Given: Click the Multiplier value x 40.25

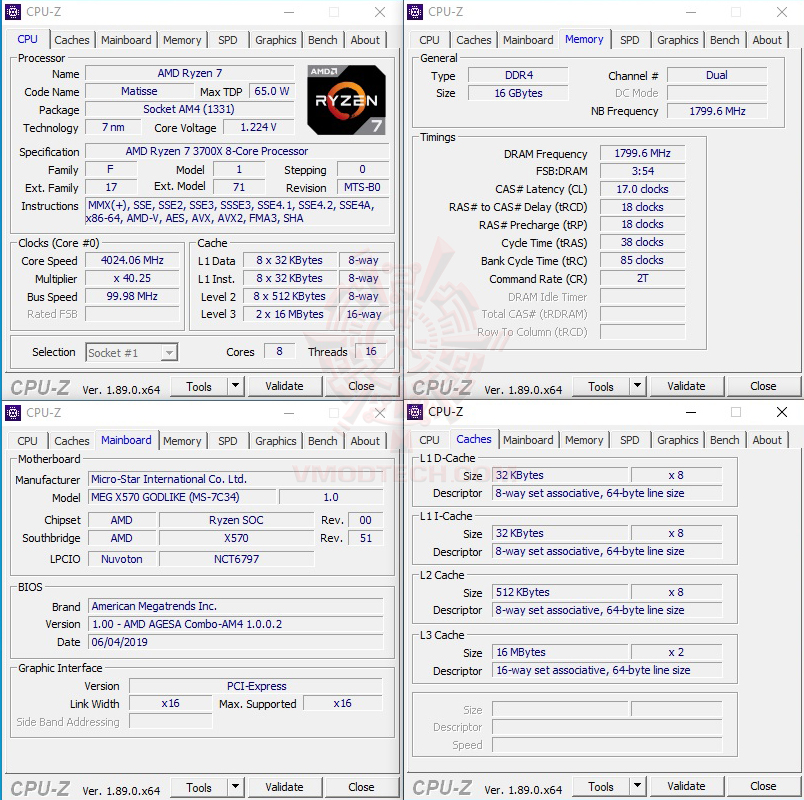Looking at the screenshot, I should [x=132, y=278].
